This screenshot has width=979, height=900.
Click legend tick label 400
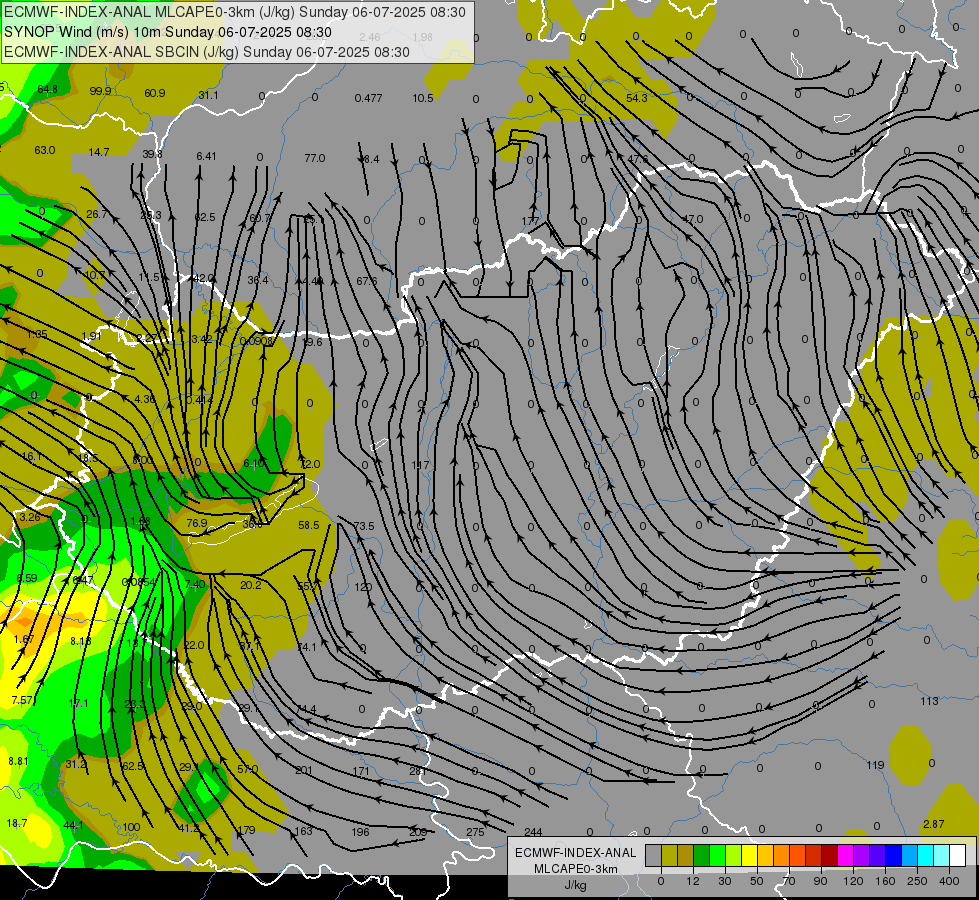[948, 881]
